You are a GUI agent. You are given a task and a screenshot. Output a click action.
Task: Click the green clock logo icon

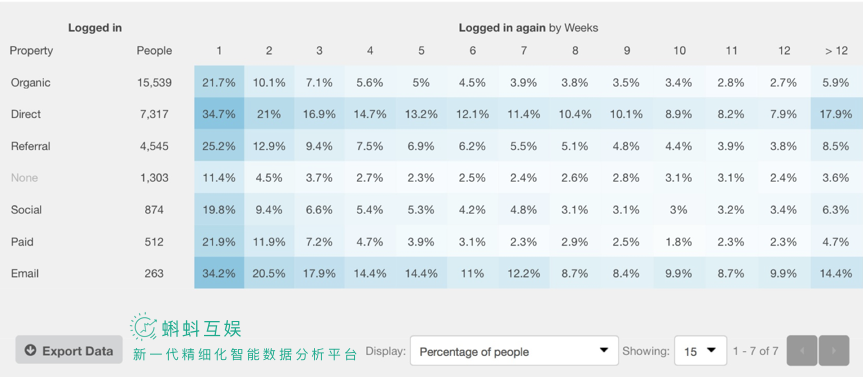(x=144, y=327)
